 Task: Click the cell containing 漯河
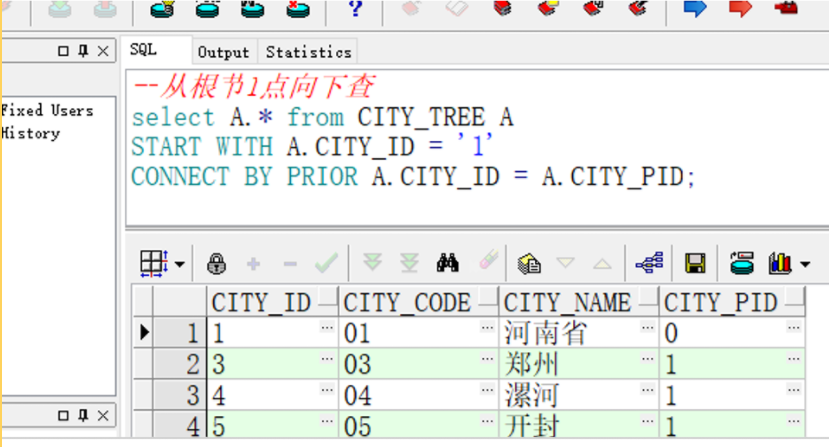pyautogui.click(x=578, y=395)
